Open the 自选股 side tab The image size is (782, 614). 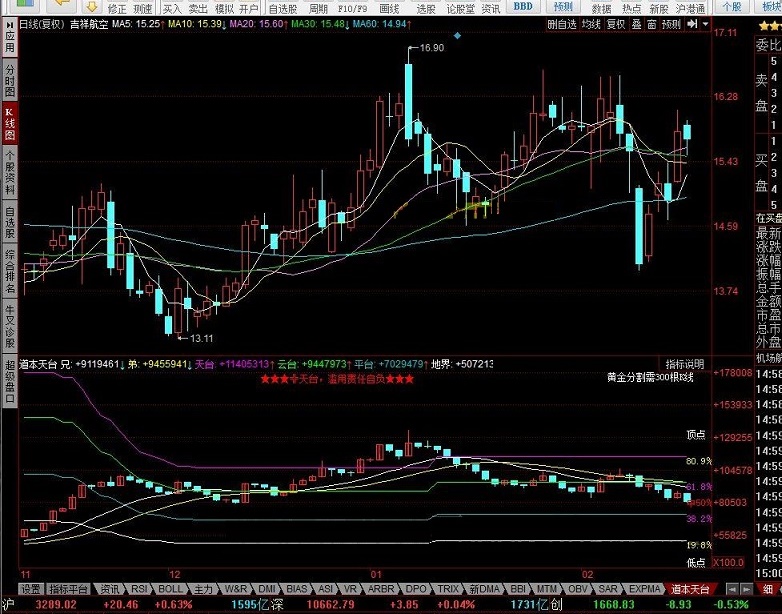[x=10, y=222]
